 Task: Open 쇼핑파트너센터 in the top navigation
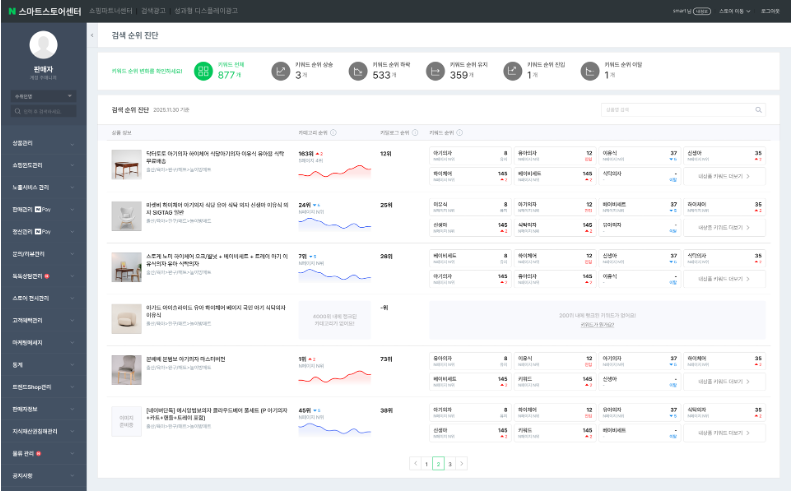pyautogui.click(x=111, y=10)
